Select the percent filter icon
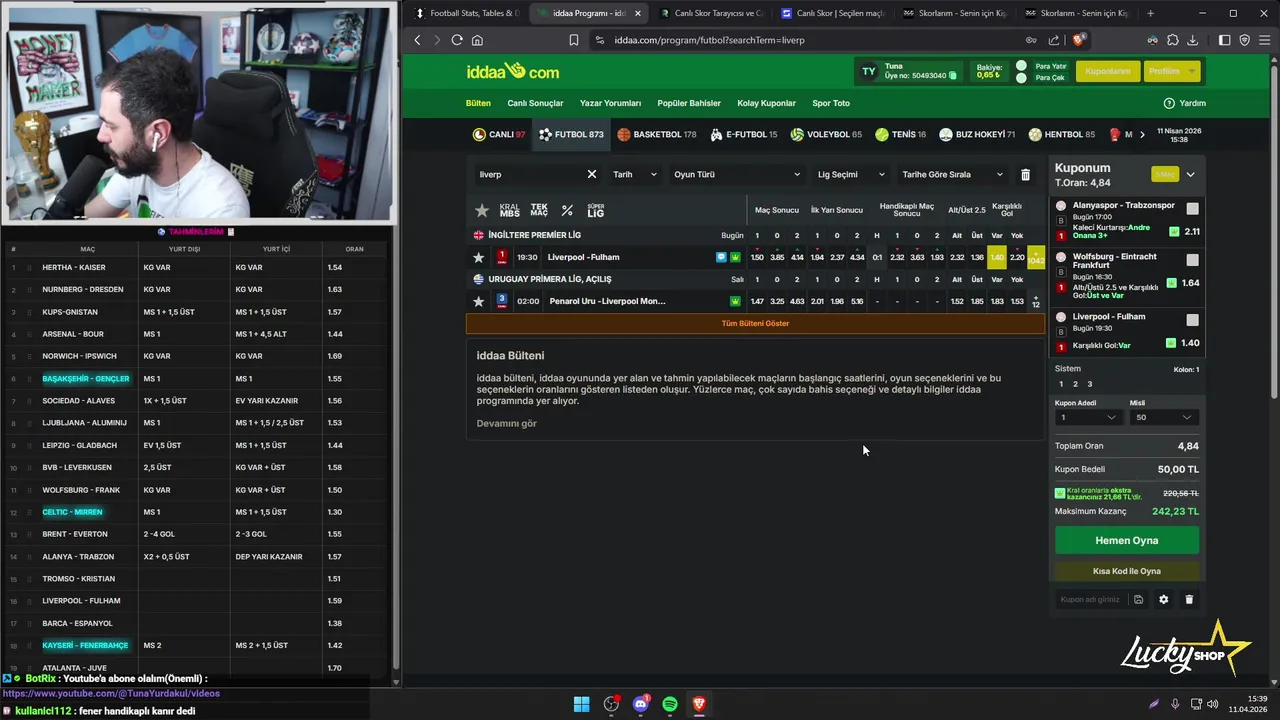 point(567,210)
